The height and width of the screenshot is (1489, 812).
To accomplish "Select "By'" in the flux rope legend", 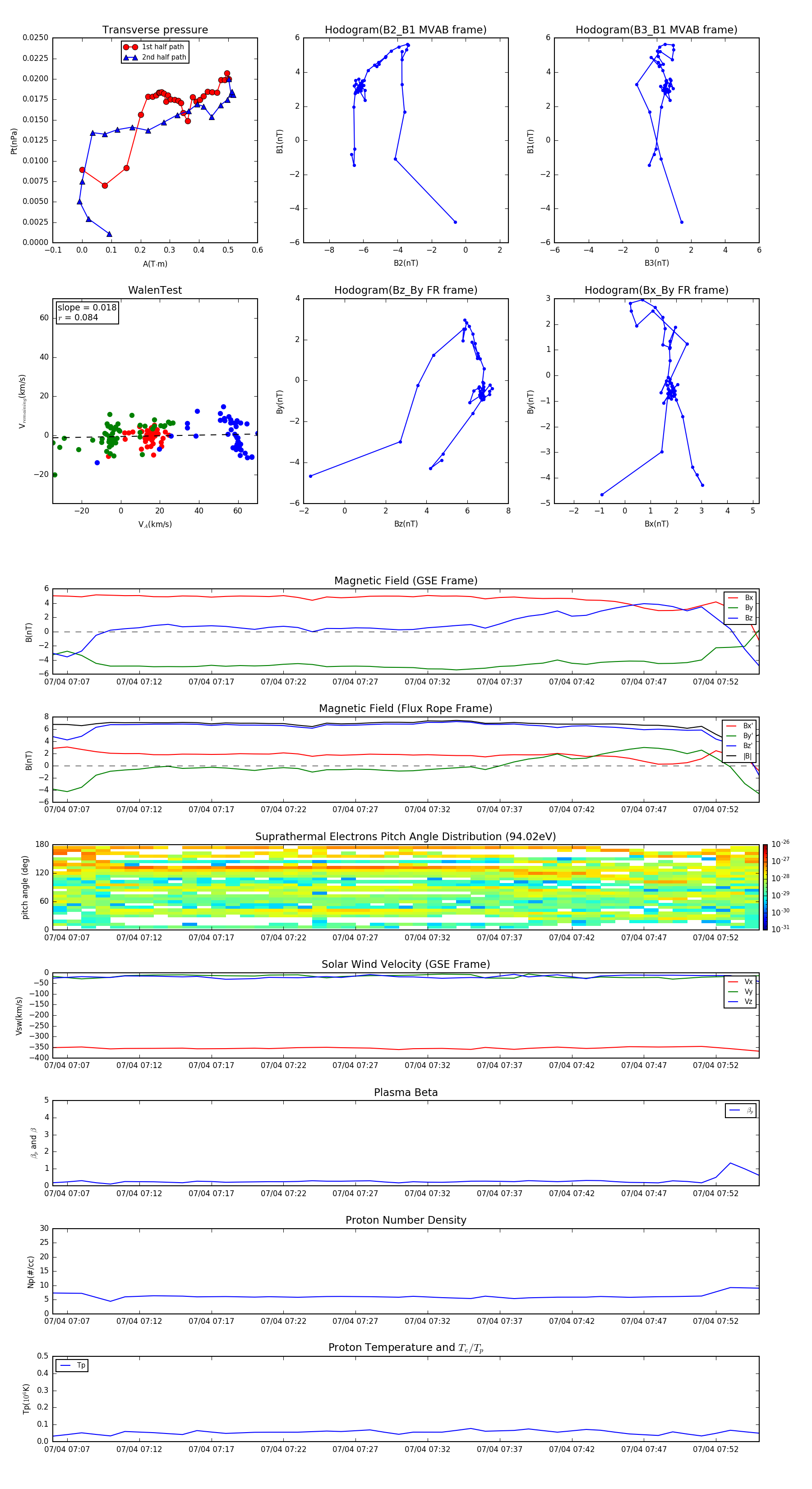I will point(740,736).
